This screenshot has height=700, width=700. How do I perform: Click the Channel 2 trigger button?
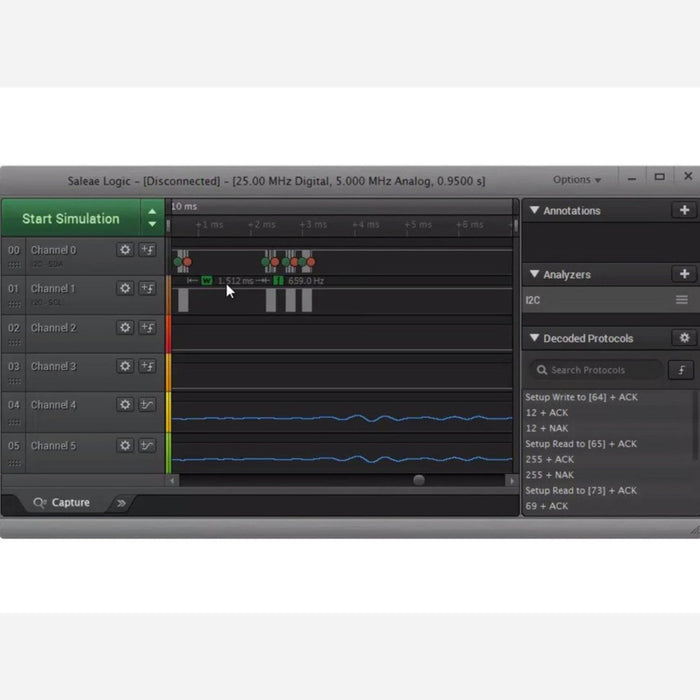[147, 328]
